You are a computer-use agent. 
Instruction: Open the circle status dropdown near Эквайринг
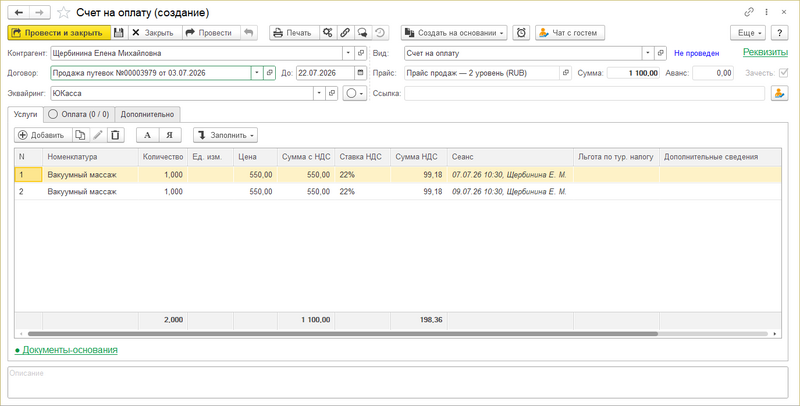[x=355, y=93]
